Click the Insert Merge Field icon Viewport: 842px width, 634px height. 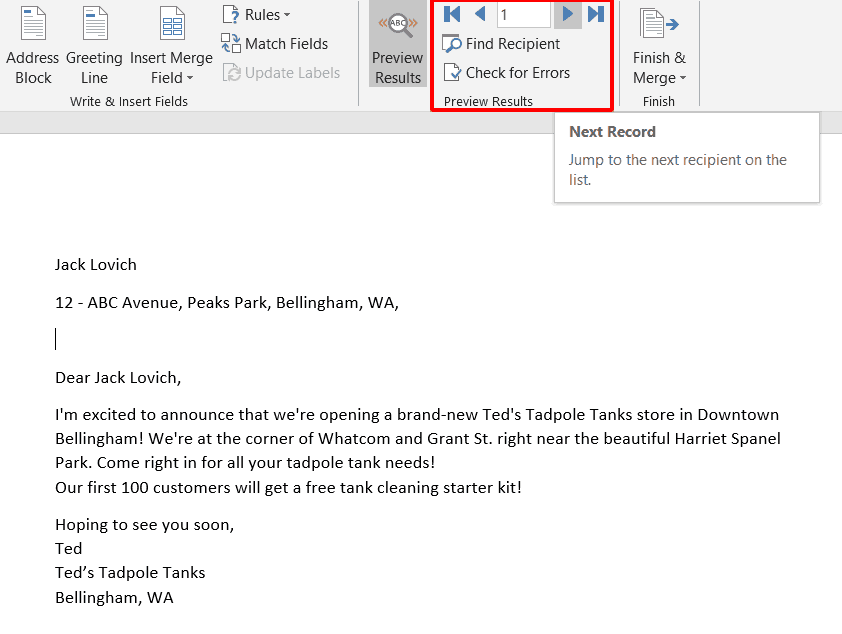coord(171,25)
